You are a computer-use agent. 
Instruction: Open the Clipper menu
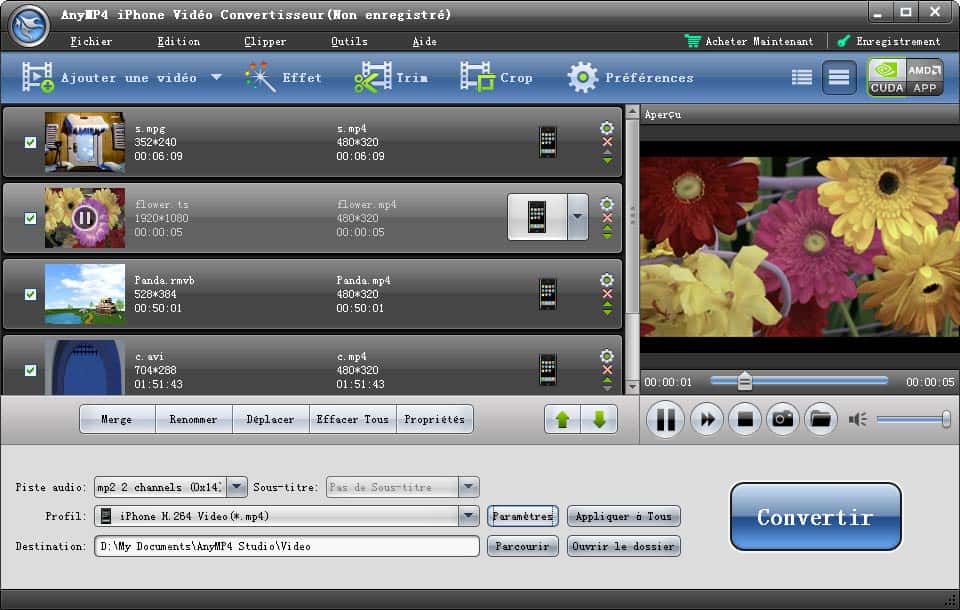265,41
